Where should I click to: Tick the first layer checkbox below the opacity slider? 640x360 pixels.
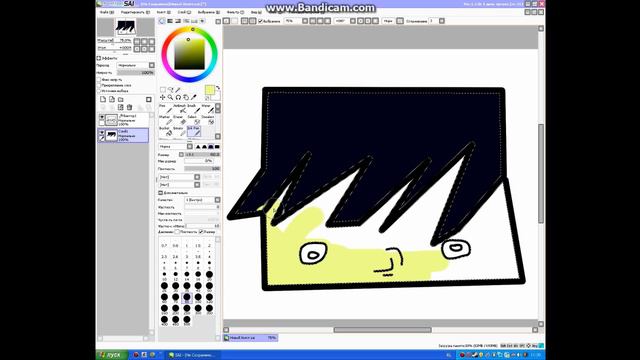pyautogui.click(x=99, y=80)
